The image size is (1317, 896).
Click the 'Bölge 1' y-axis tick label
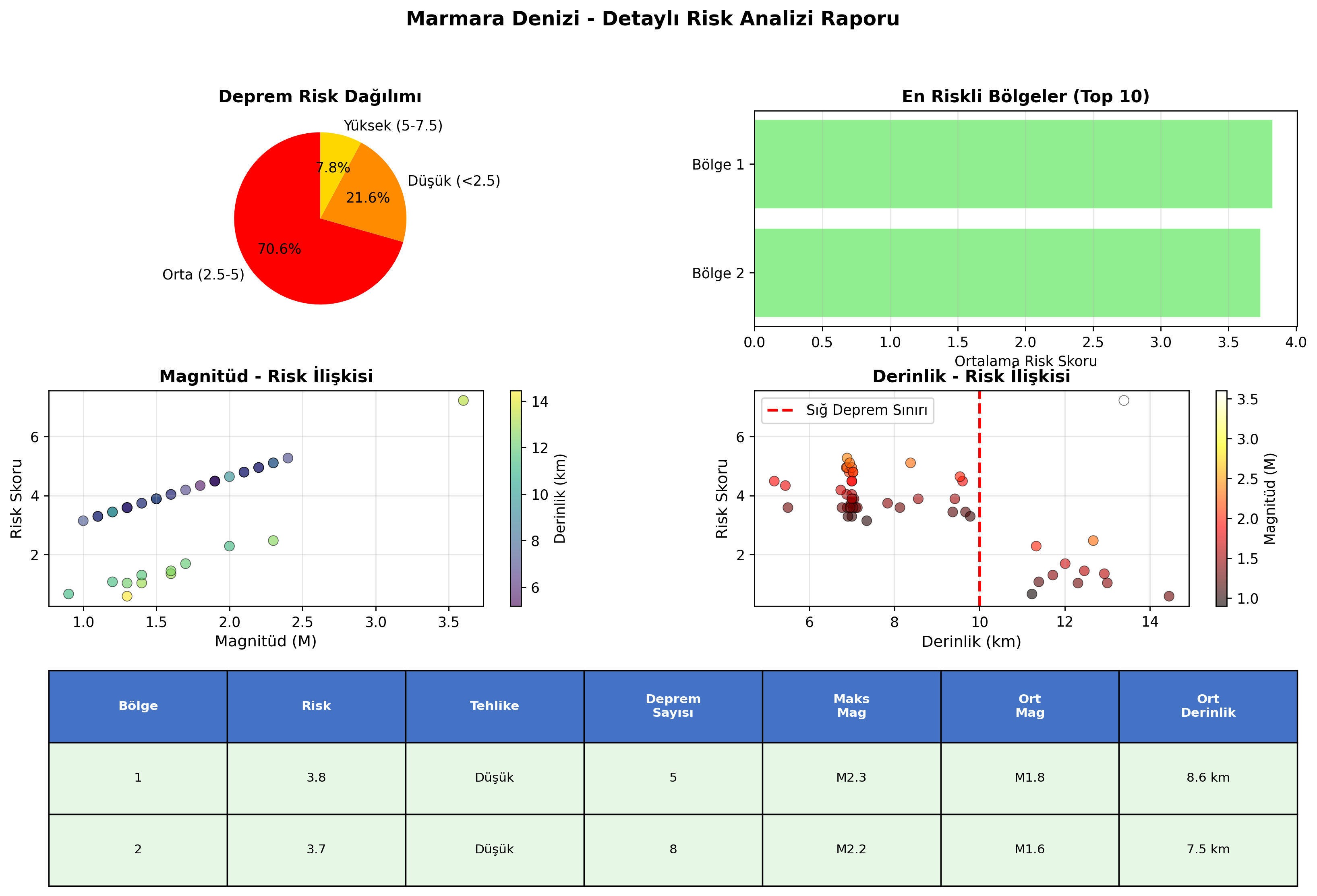[x=717, y=165]
